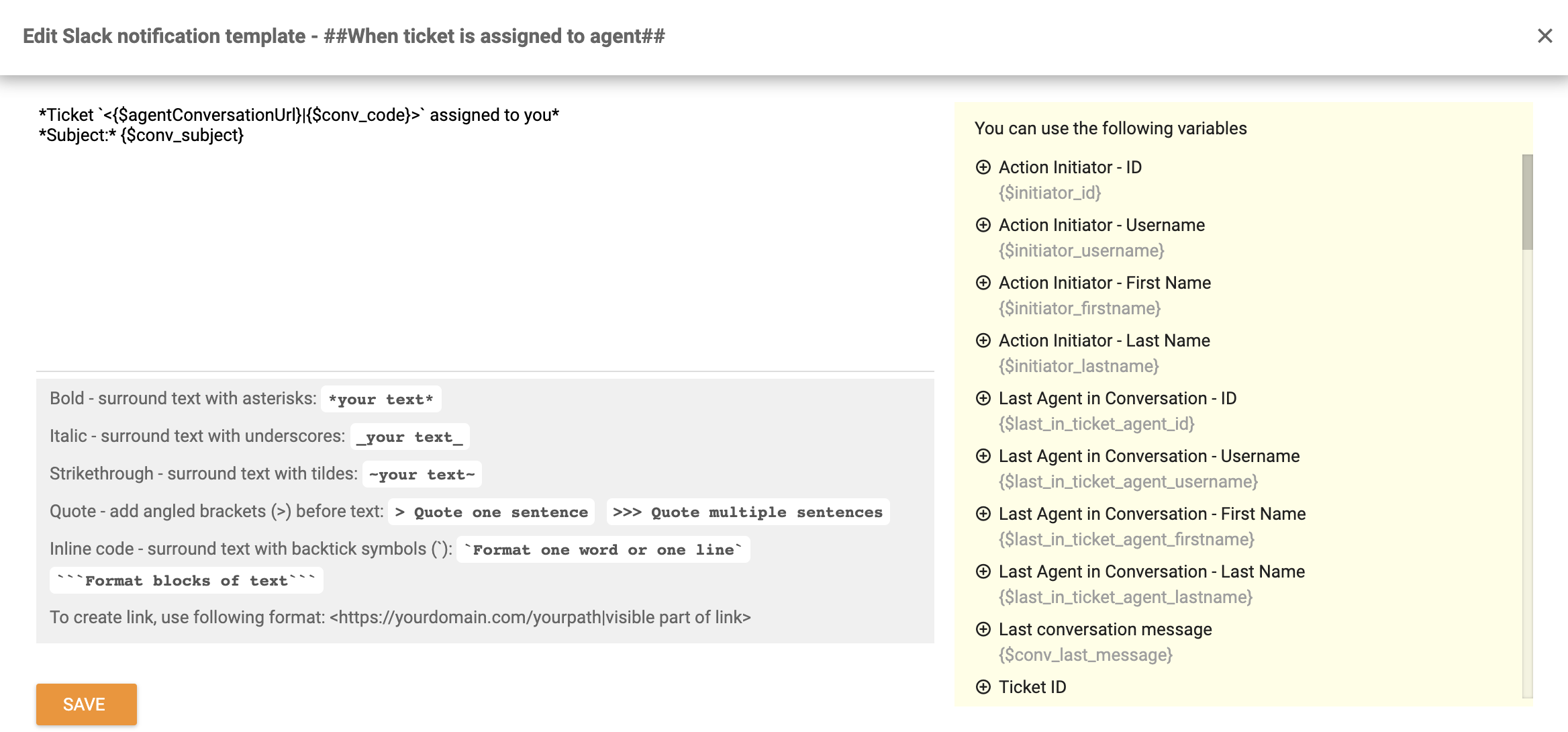Select the Last conversation message variable label

1105,629
